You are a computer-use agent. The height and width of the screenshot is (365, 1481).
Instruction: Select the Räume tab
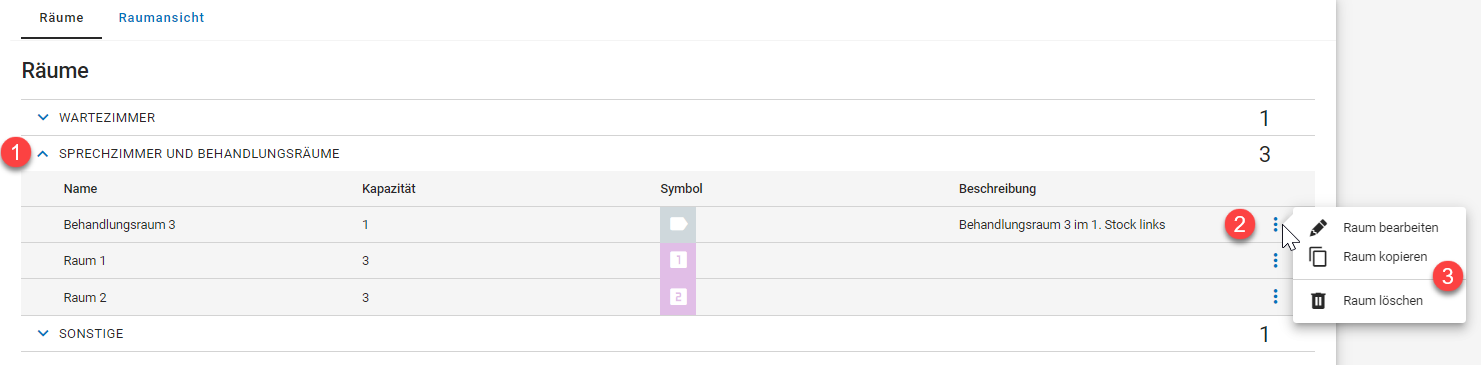pyautogui.click(x=61, y=18)
